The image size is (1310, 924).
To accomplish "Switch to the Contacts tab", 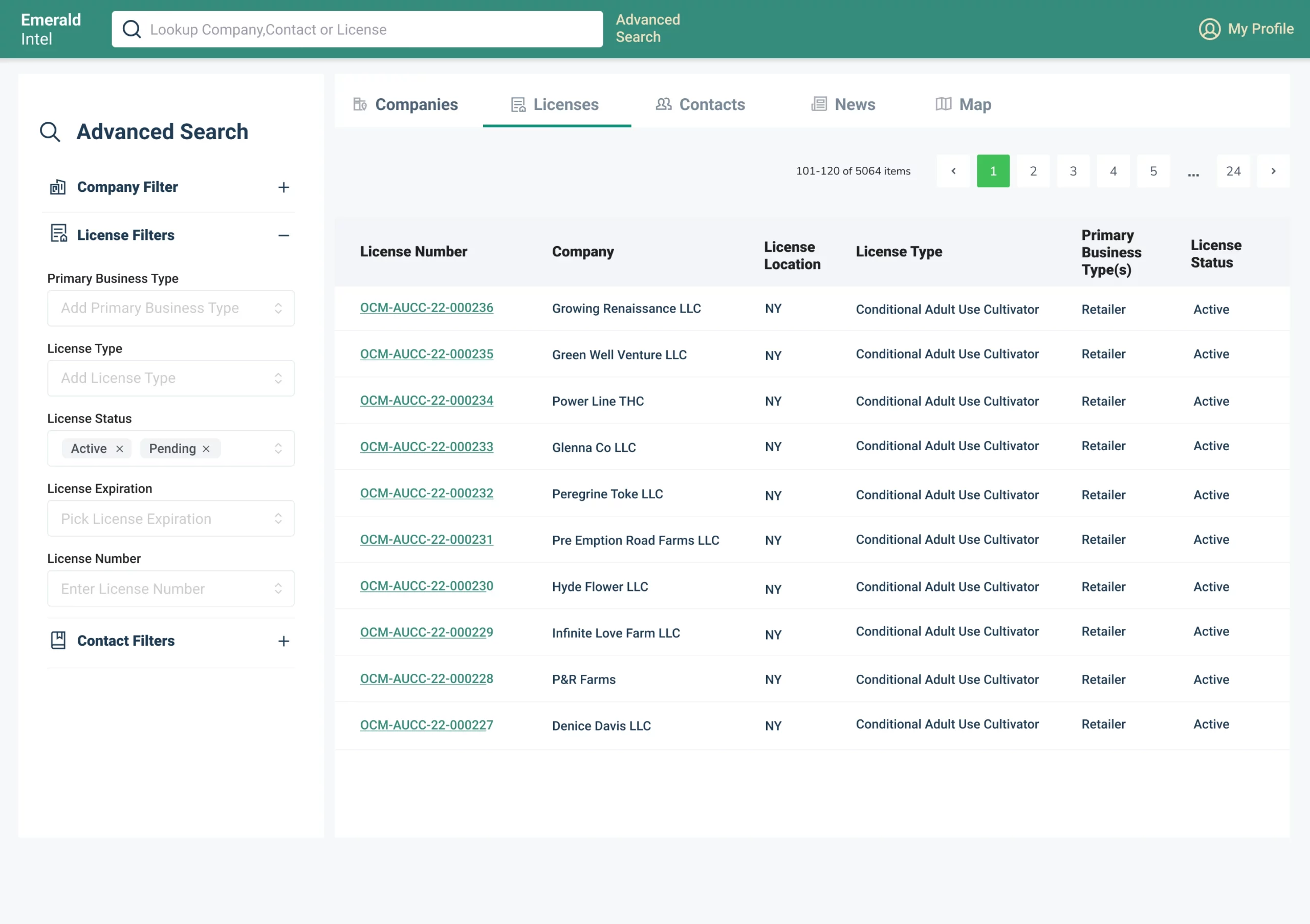I will point(700,104).
